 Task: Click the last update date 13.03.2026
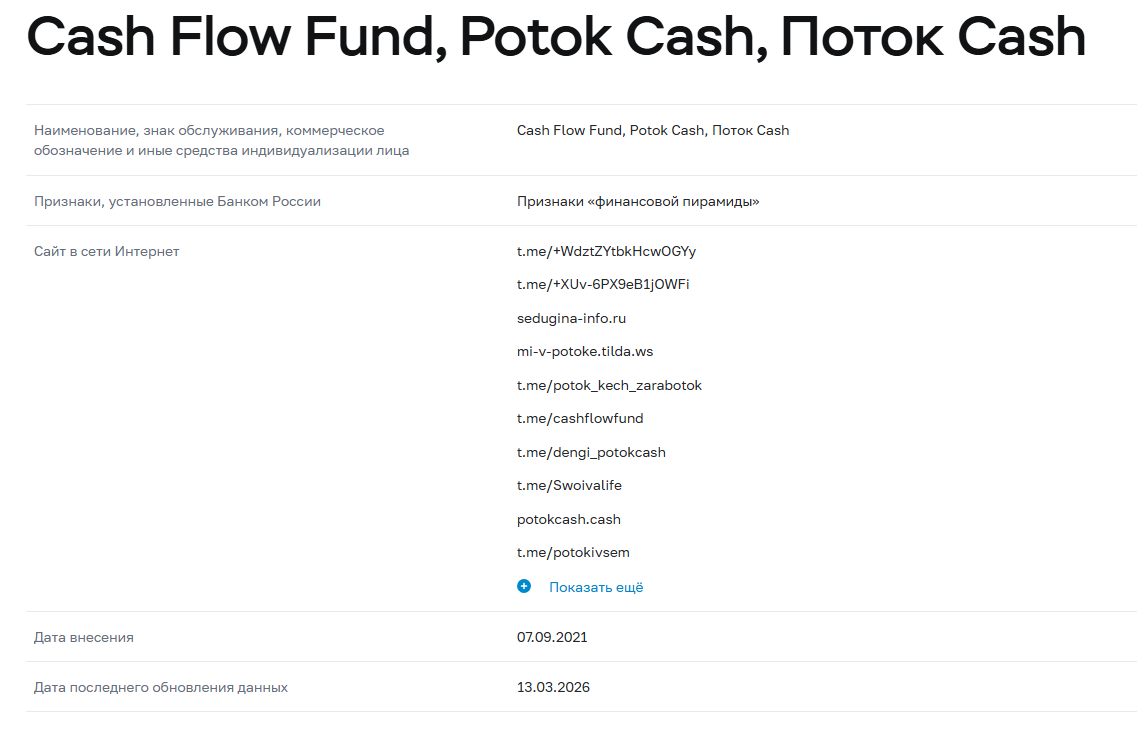(553, 687)
